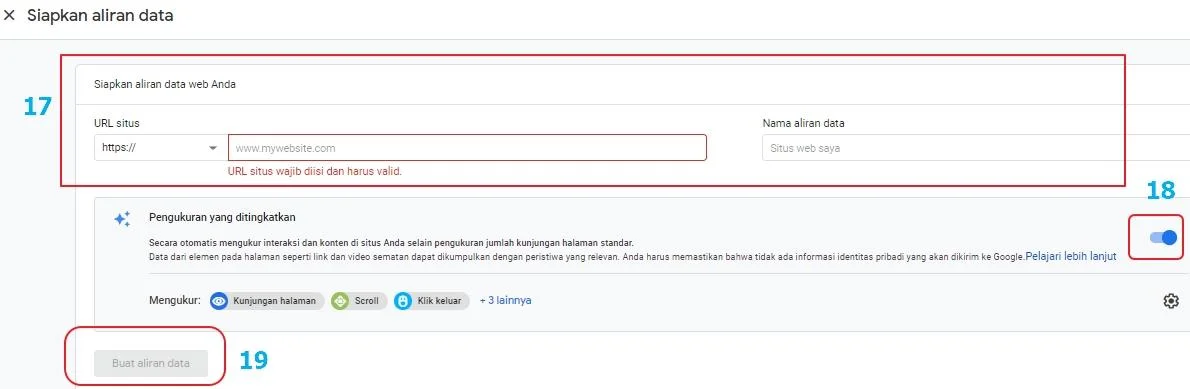
Task: Click the sparkle icon for Pengukuran yang ditingkatkan
Action: coord(122,219)
